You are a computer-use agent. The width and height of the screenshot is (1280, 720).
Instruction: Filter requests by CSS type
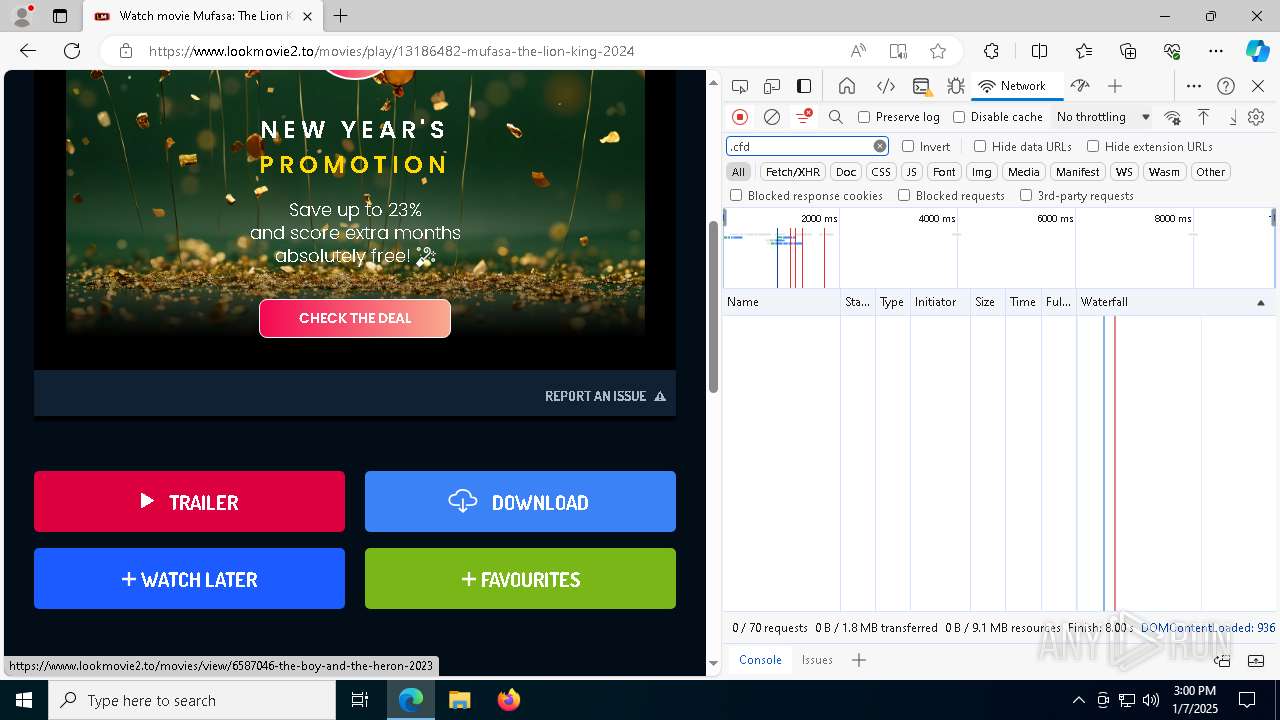[x=881, y=172]
